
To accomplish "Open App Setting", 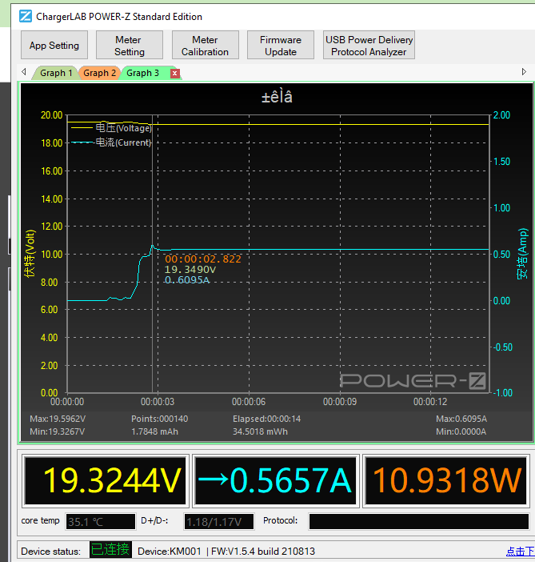I will [54, 45].
